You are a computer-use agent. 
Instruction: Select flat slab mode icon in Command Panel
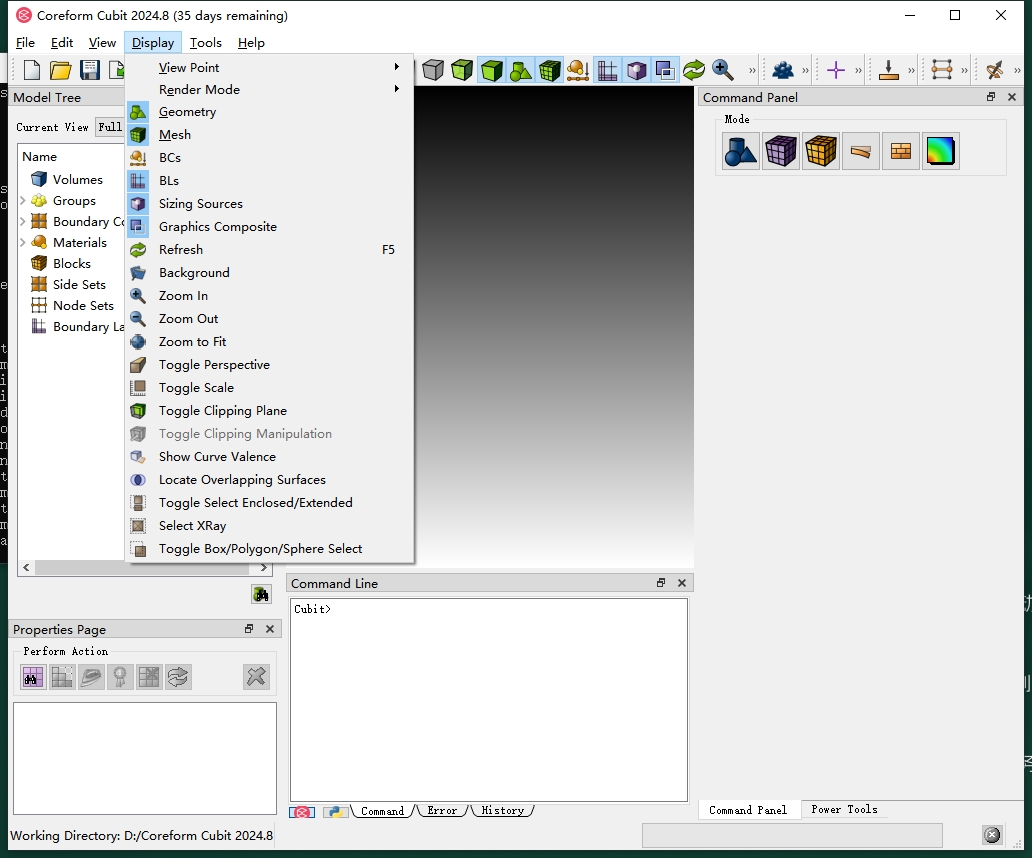click(861, 151)
